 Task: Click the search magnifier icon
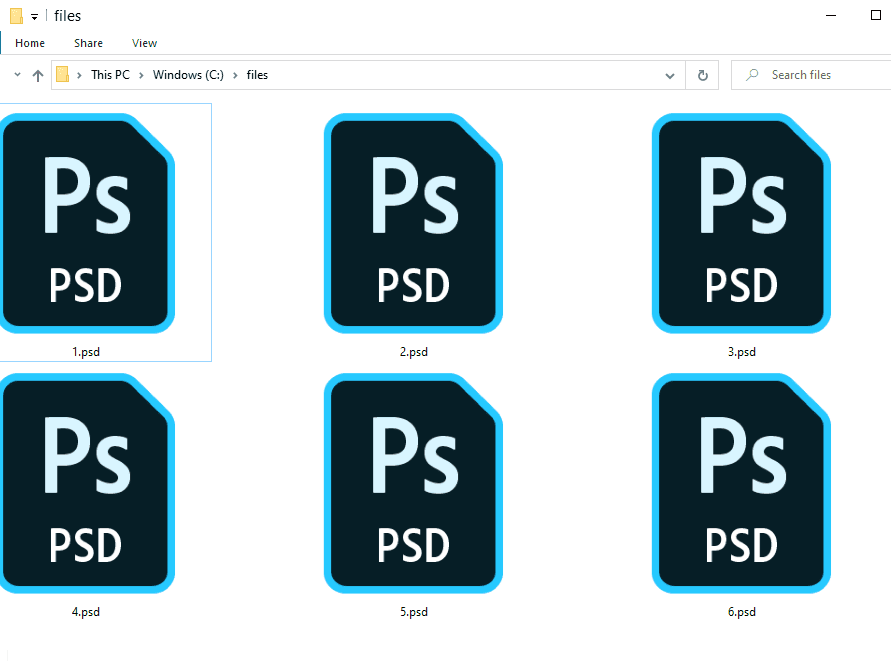tap(752, 74)
